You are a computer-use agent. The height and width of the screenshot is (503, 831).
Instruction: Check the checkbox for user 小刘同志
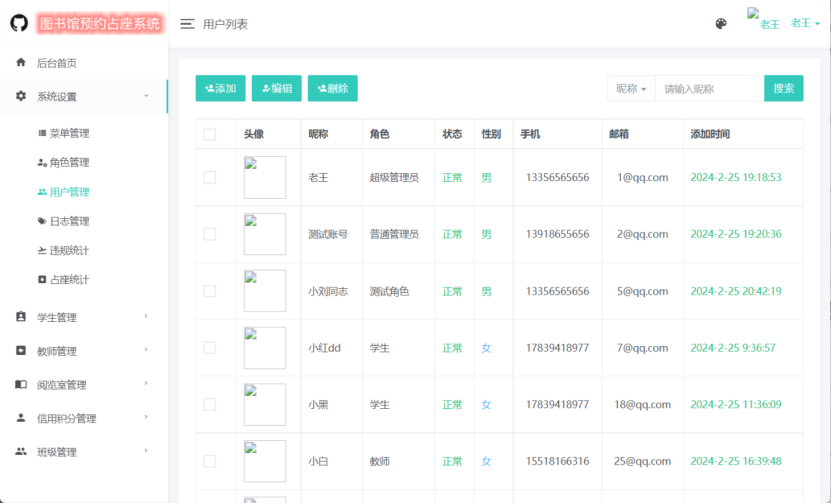click(210, 291)
